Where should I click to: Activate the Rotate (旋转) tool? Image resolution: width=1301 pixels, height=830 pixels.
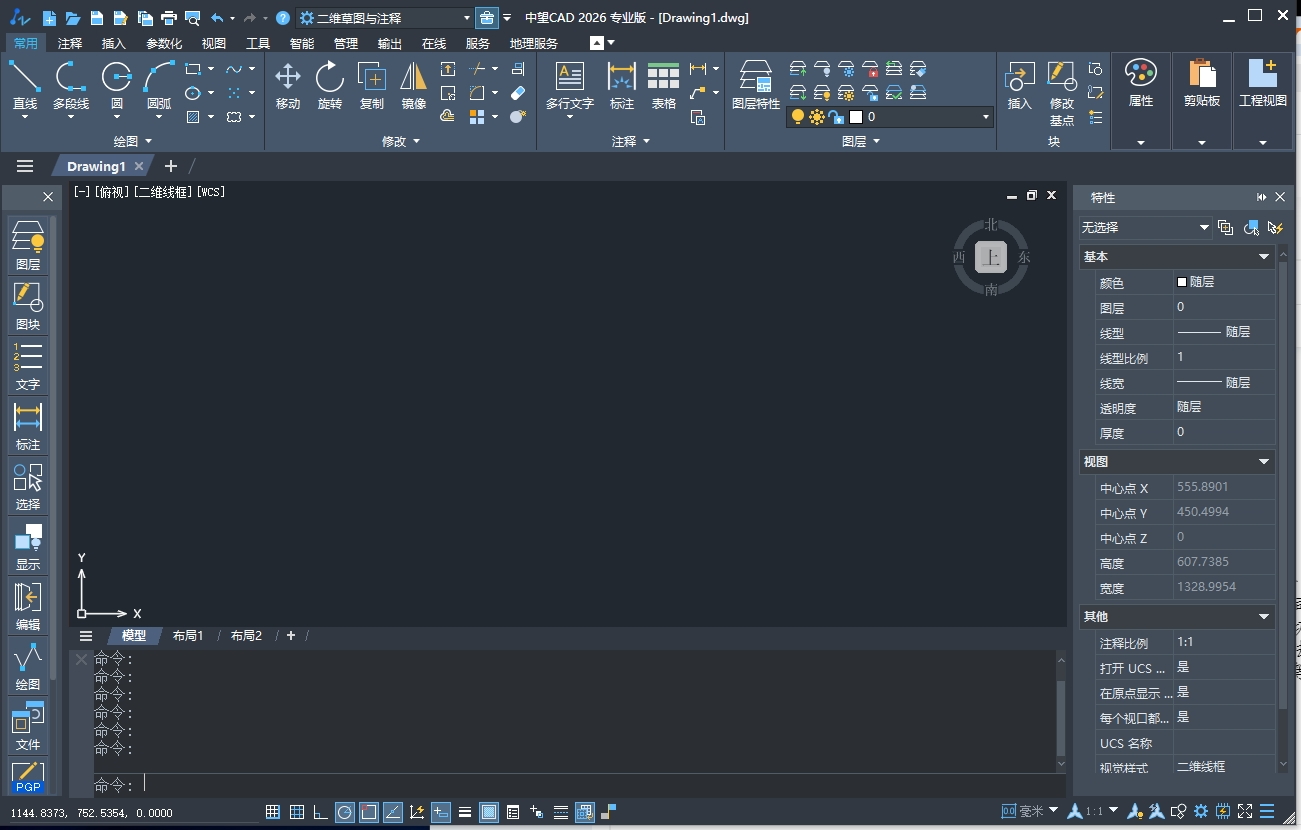[330, 85]
